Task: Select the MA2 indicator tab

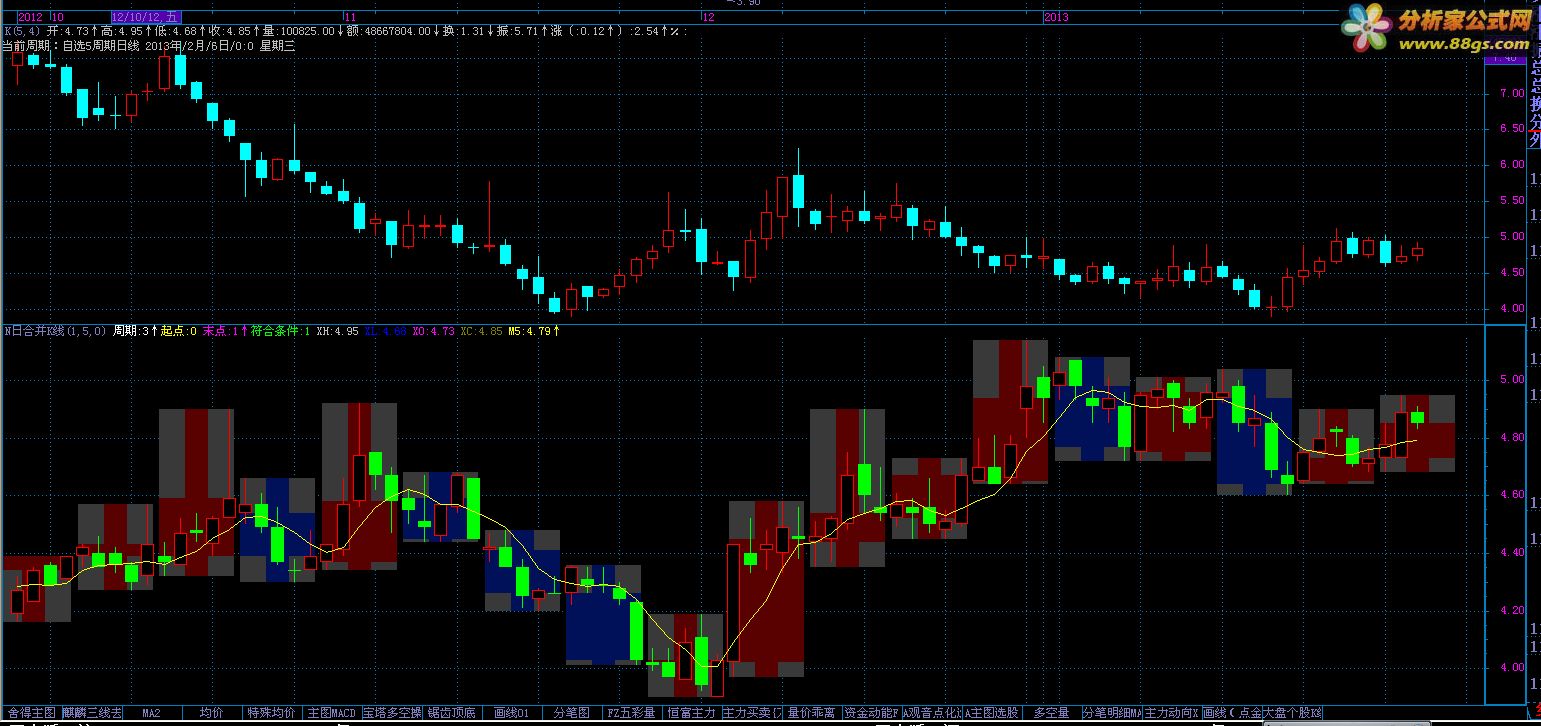Action: click(151, 713)
